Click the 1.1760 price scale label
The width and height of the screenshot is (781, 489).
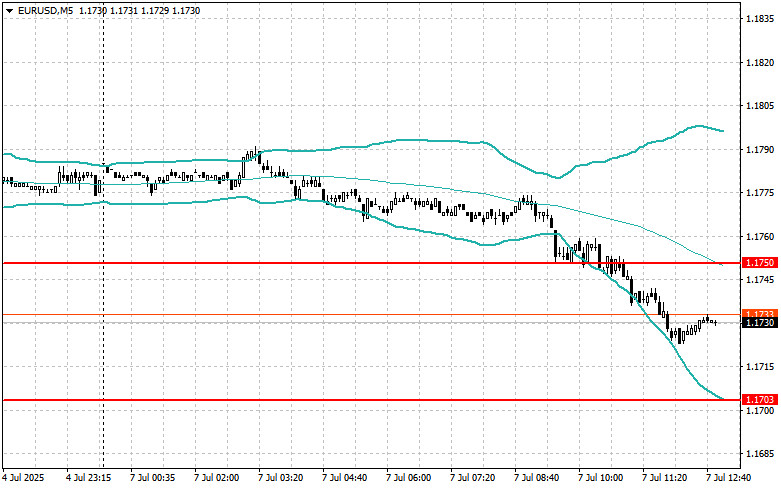(760, 236)
